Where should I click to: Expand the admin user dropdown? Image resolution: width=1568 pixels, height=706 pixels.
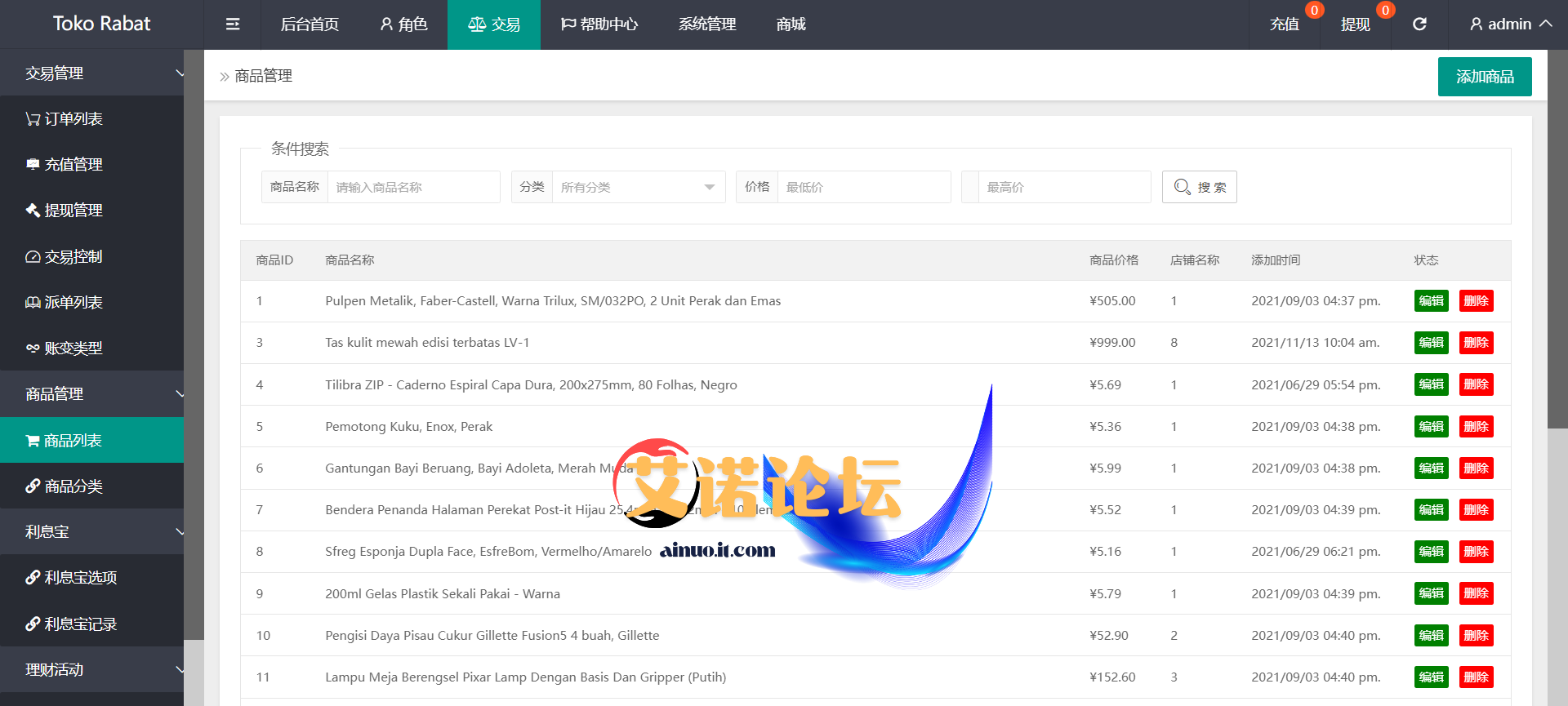pos(1509,24)
